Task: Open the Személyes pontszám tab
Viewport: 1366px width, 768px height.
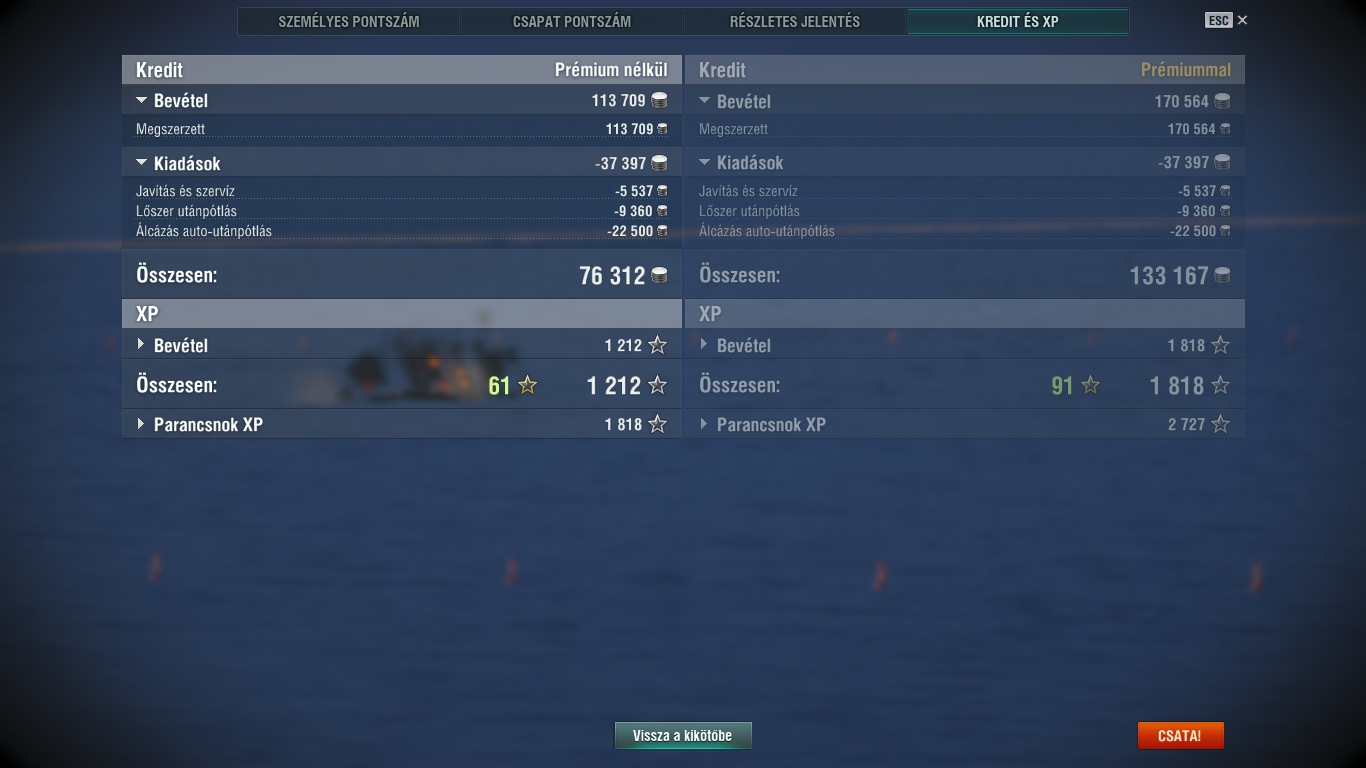Action: [x=349, y=21]
